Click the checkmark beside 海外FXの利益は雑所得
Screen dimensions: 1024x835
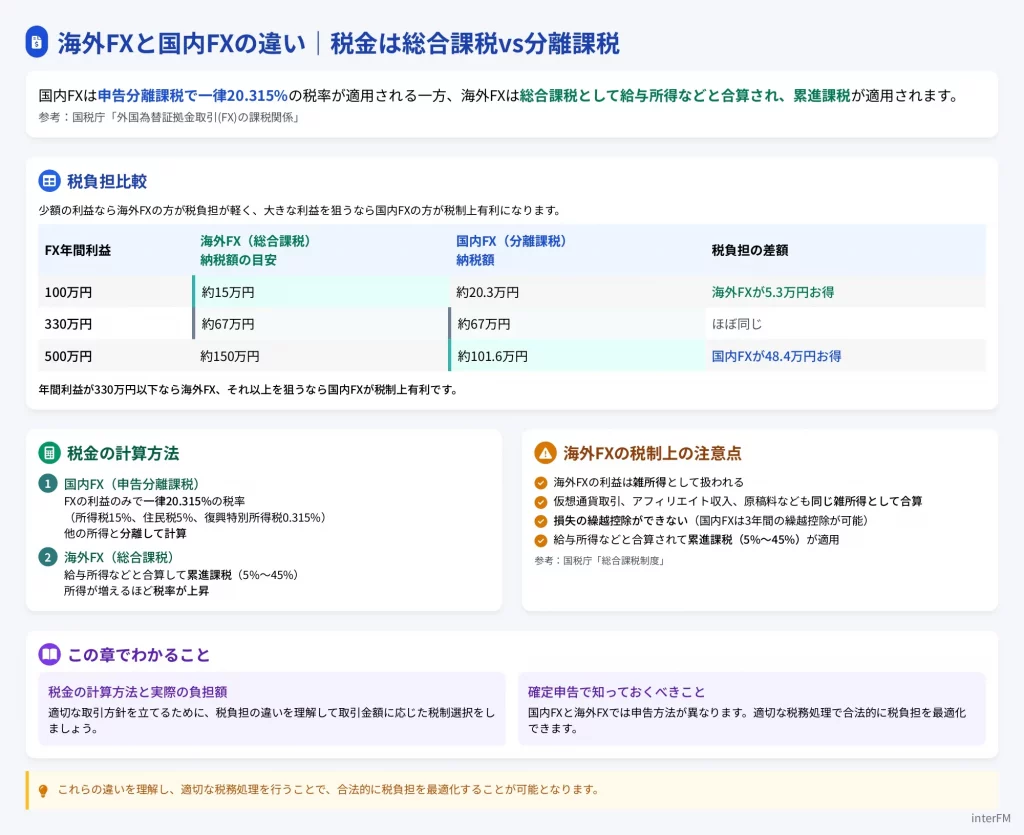[541, 482]
